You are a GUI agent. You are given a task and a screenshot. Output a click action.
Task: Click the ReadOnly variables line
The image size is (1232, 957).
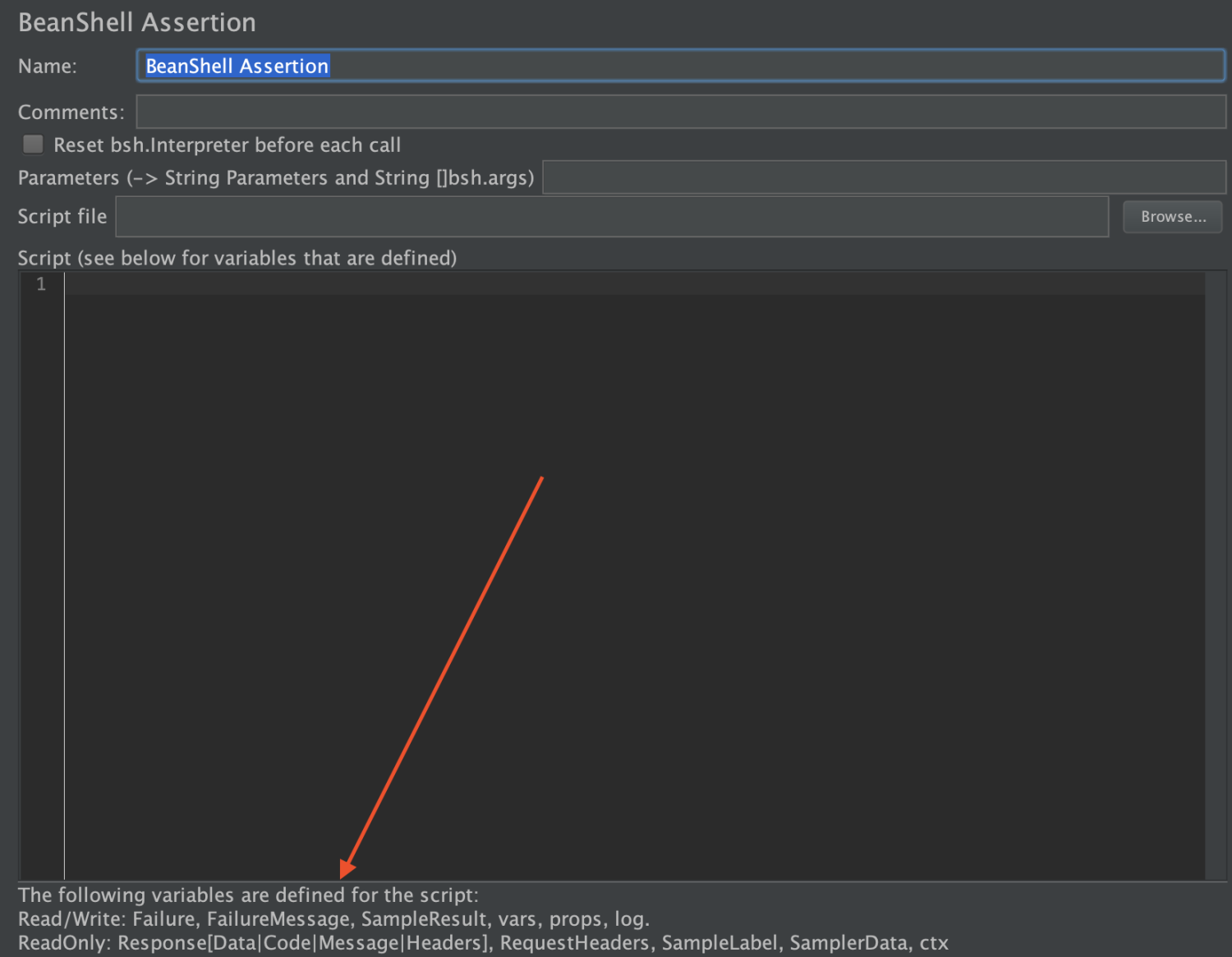tap(483, 943)
